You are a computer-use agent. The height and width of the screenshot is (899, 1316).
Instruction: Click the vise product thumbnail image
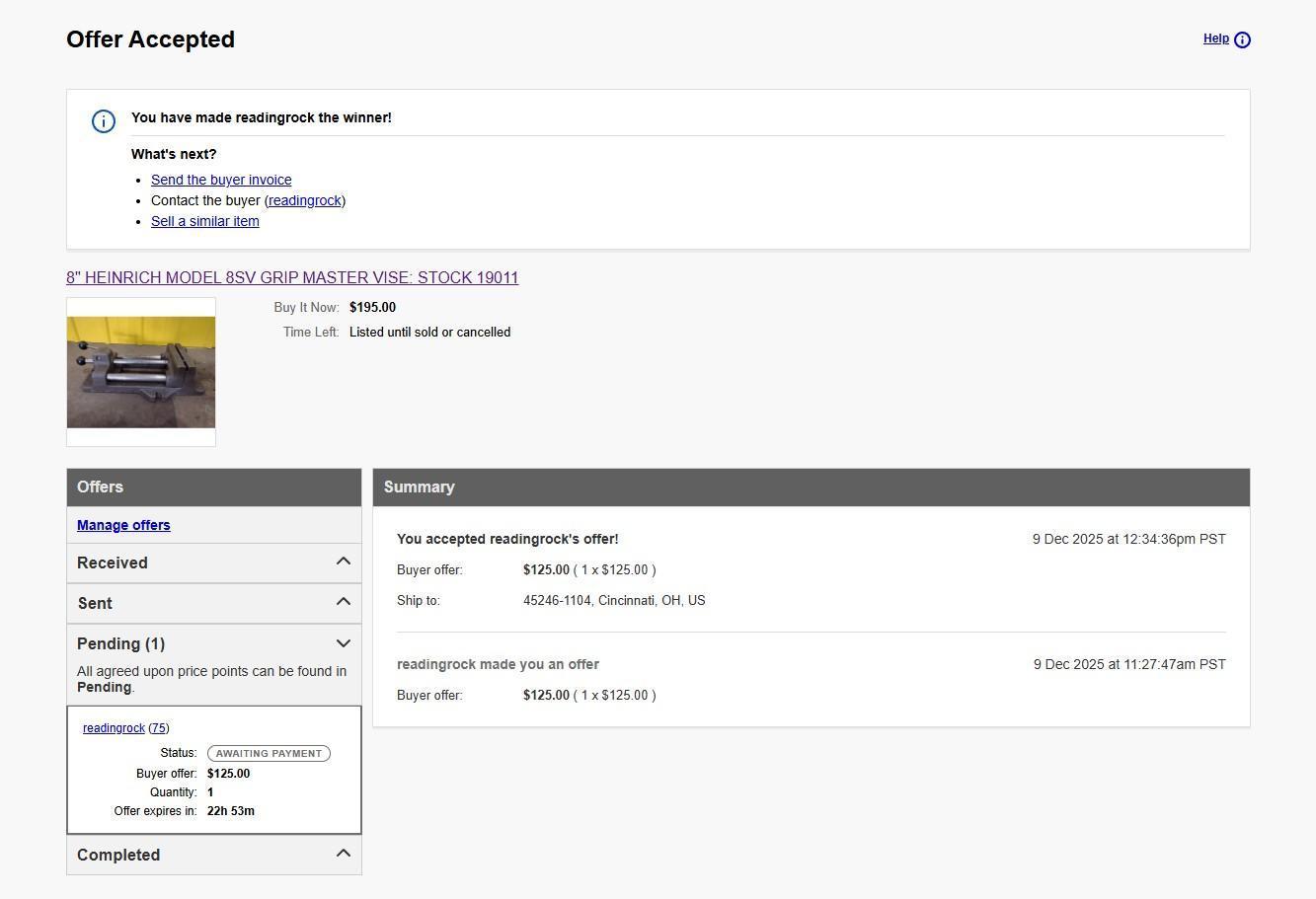tap(141, 372)
